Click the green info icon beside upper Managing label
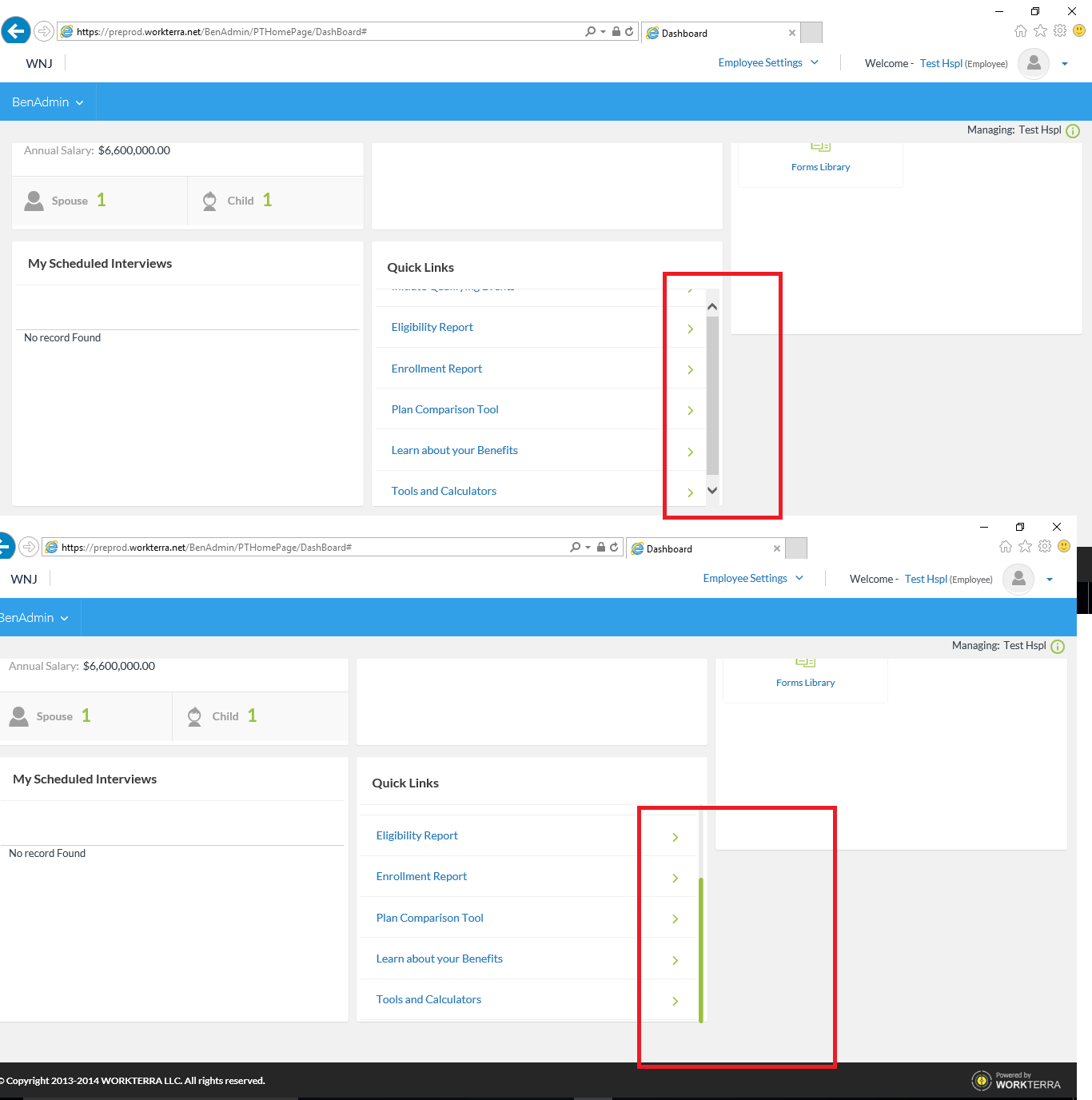Screen dimensions: 1092x1100 [1073, 131]
